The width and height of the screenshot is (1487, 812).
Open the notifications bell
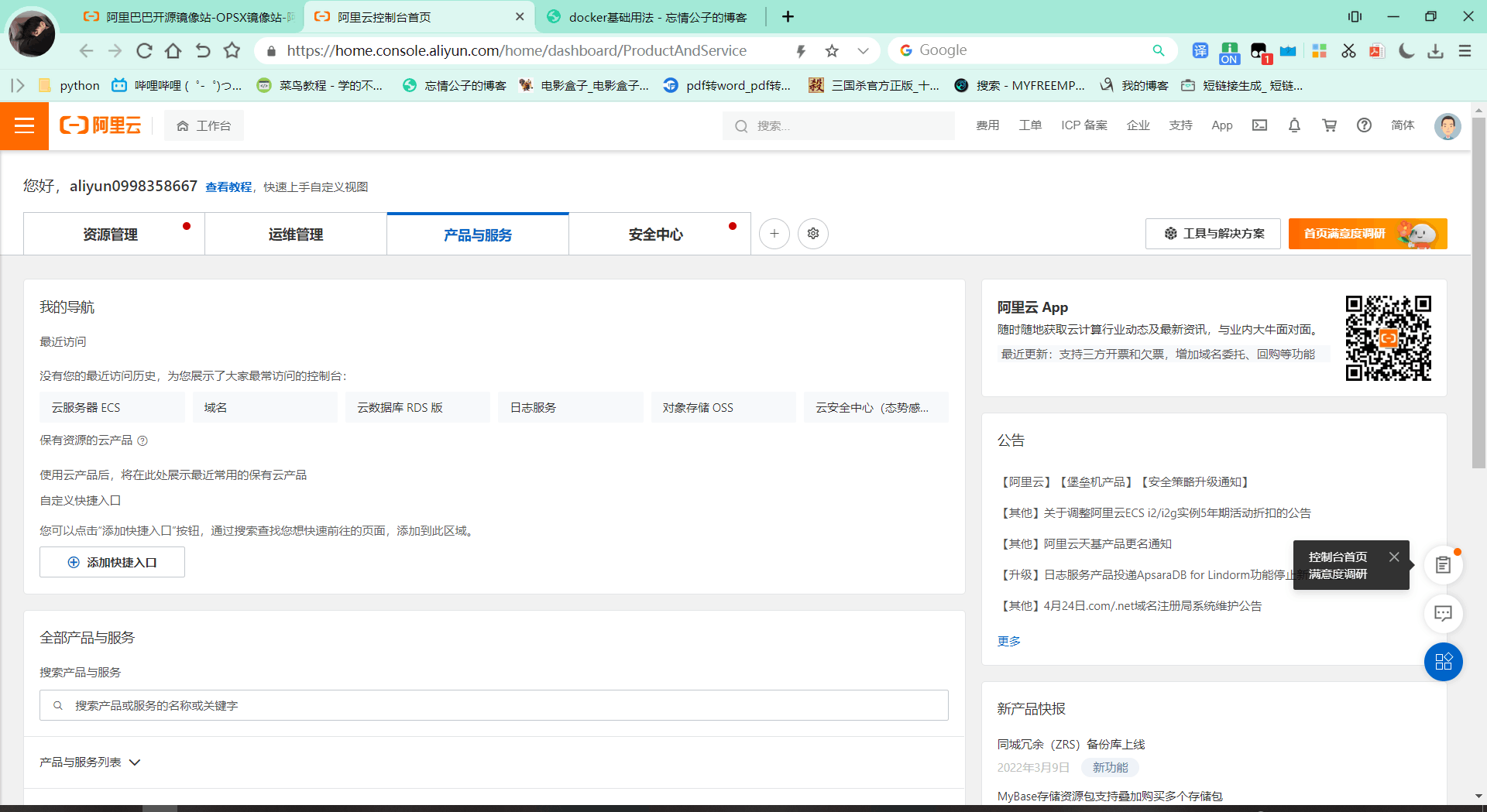(1294, 125)
